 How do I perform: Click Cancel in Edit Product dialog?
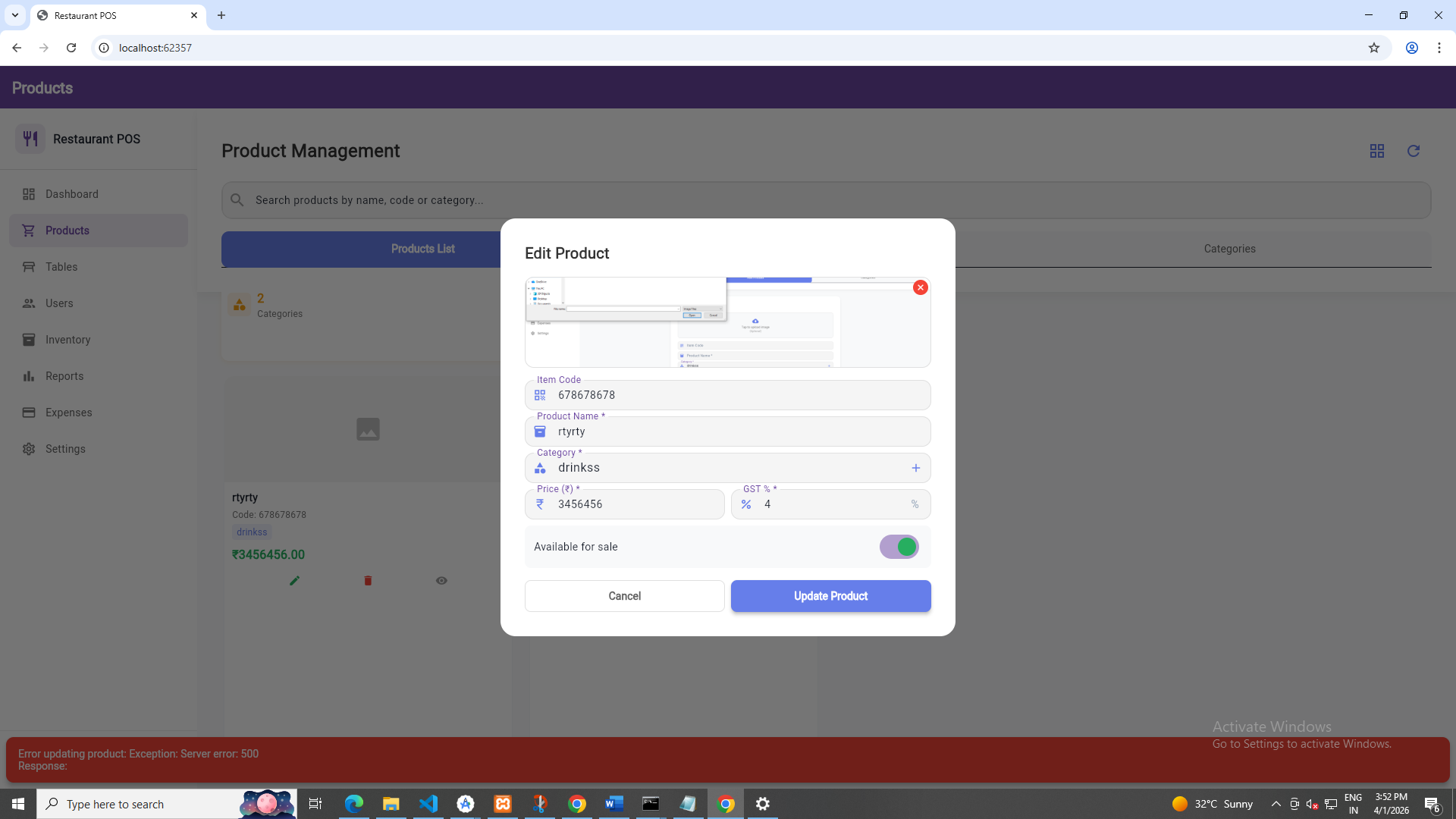[x=624, y=596]
